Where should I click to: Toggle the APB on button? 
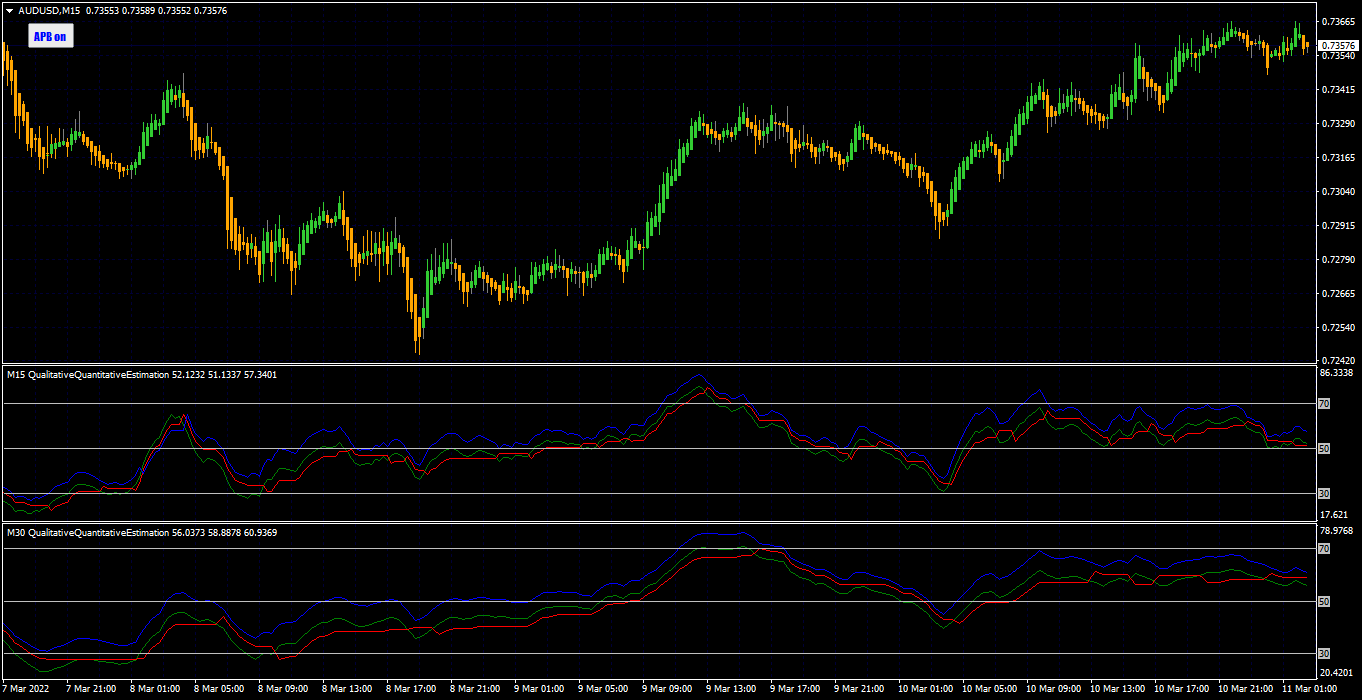(51, 37)
